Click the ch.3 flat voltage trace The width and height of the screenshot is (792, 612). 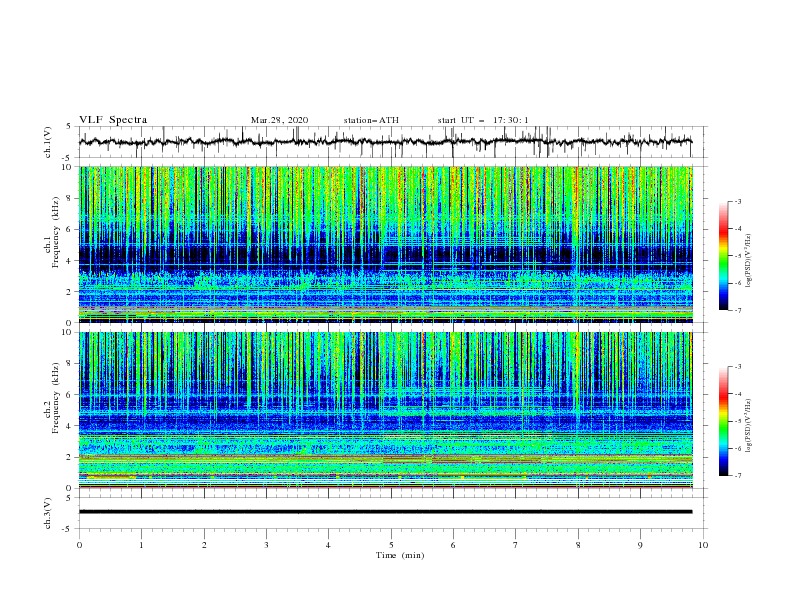click(x=385, y=512)
